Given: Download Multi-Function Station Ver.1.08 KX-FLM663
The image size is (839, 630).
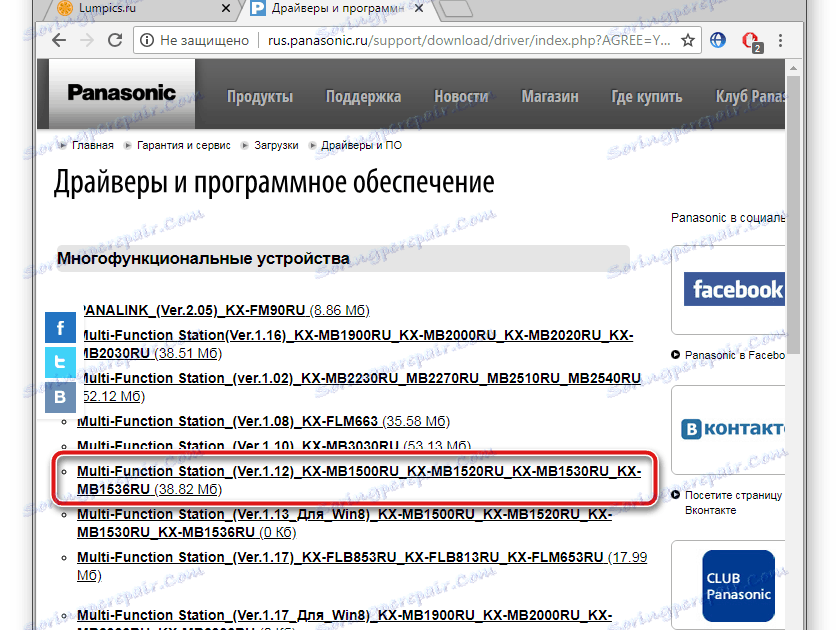Looking at the screenshot, I should [263, 422].
